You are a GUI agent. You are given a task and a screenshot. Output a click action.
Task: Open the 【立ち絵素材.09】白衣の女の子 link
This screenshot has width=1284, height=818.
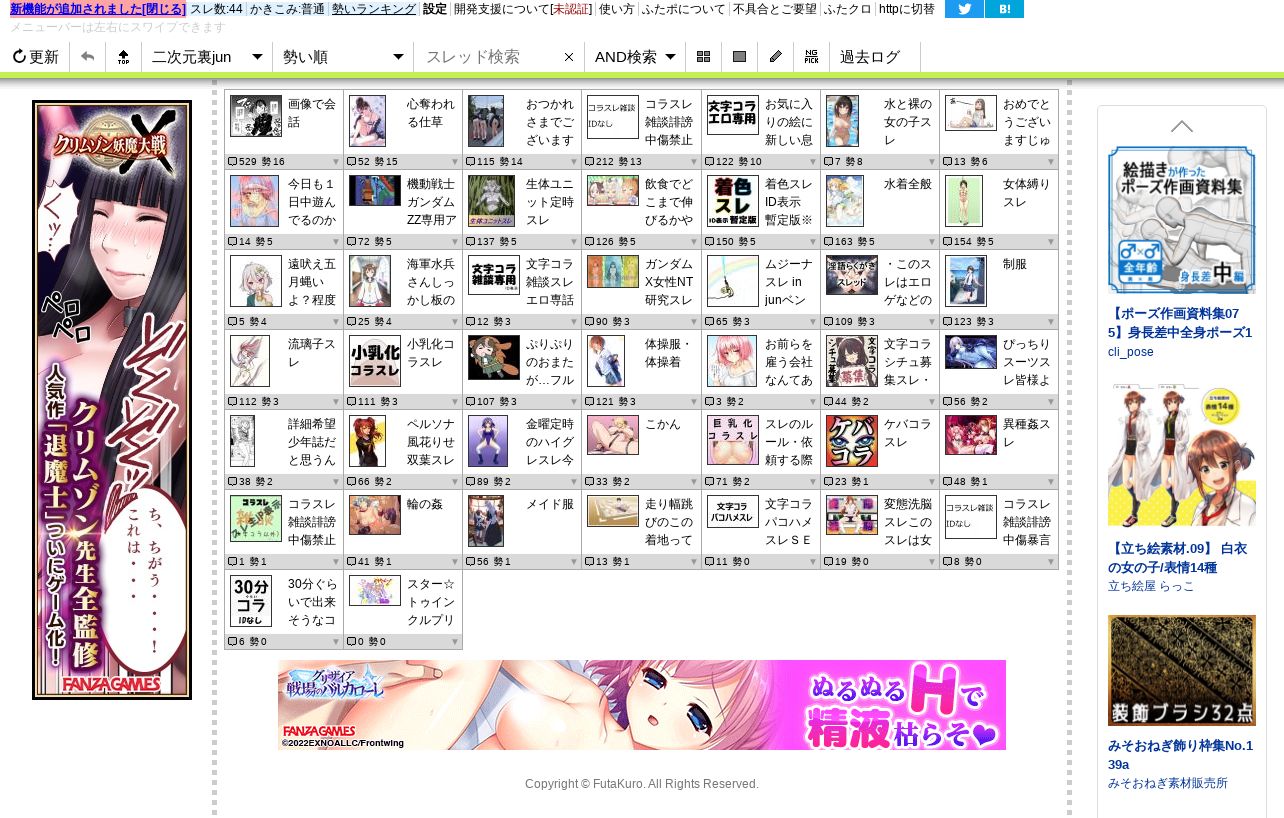(1178, 558)
